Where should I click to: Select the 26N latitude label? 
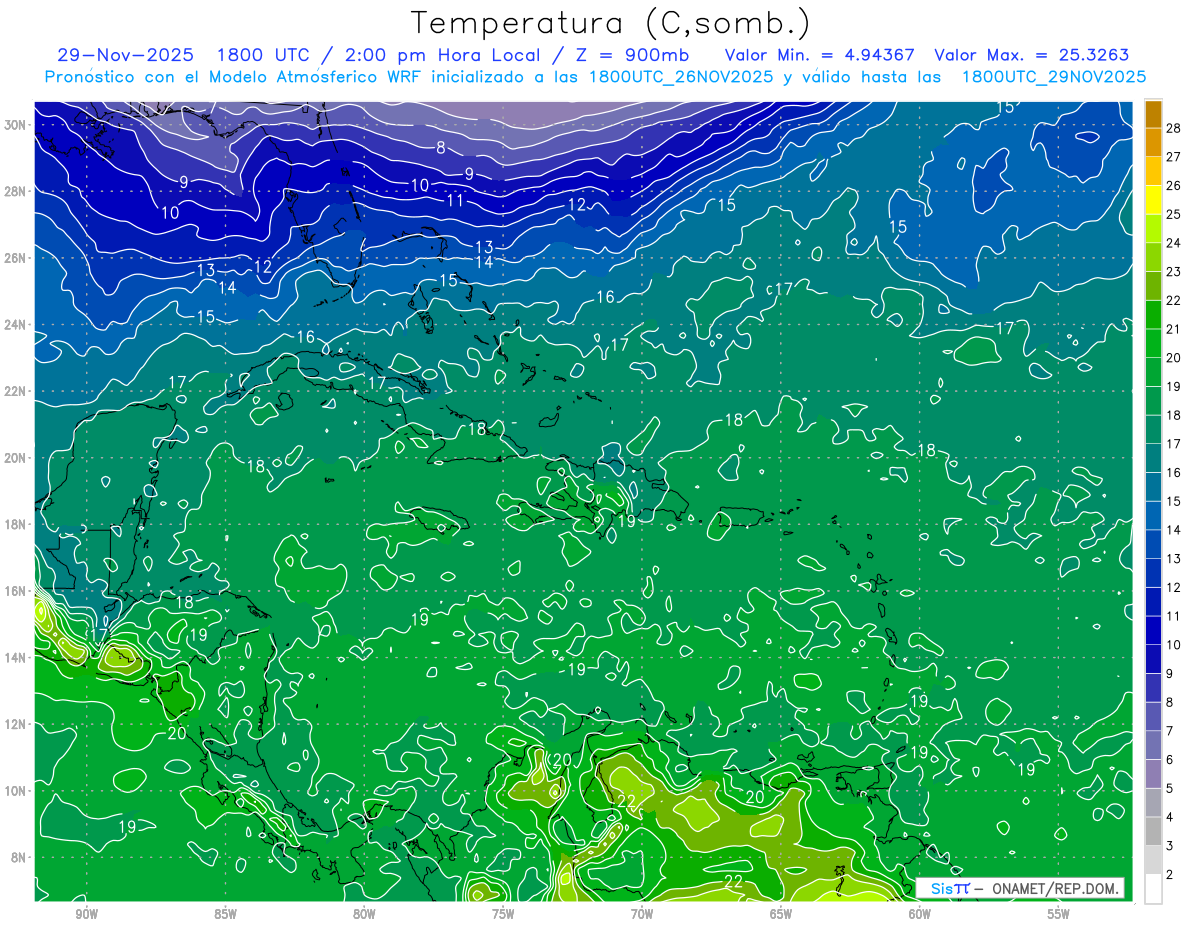(x=16, y=258)
